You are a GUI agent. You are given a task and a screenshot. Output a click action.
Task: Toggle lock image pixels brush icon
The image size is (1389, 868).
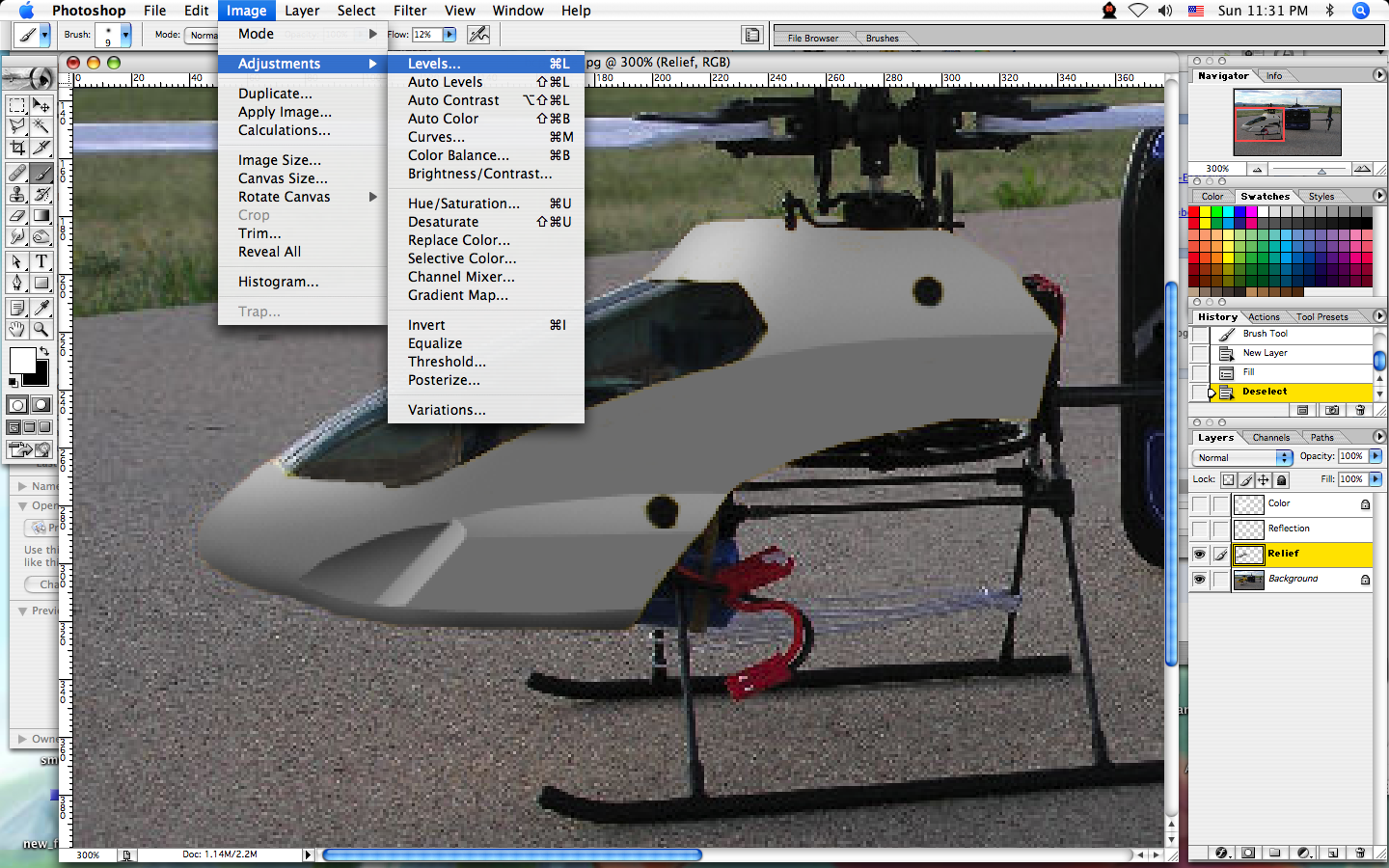pos(1246,480)
